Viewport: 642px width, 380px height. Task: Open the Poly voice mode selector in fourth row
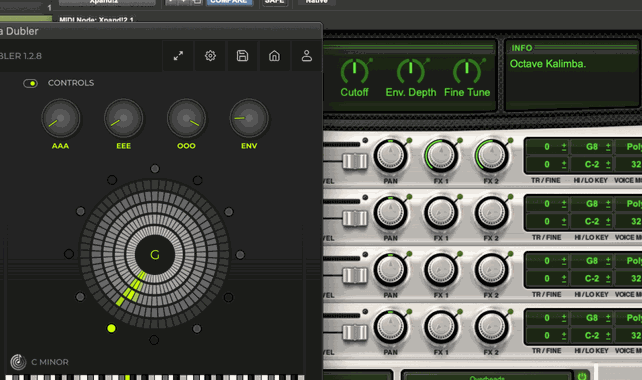click(628, 317)
